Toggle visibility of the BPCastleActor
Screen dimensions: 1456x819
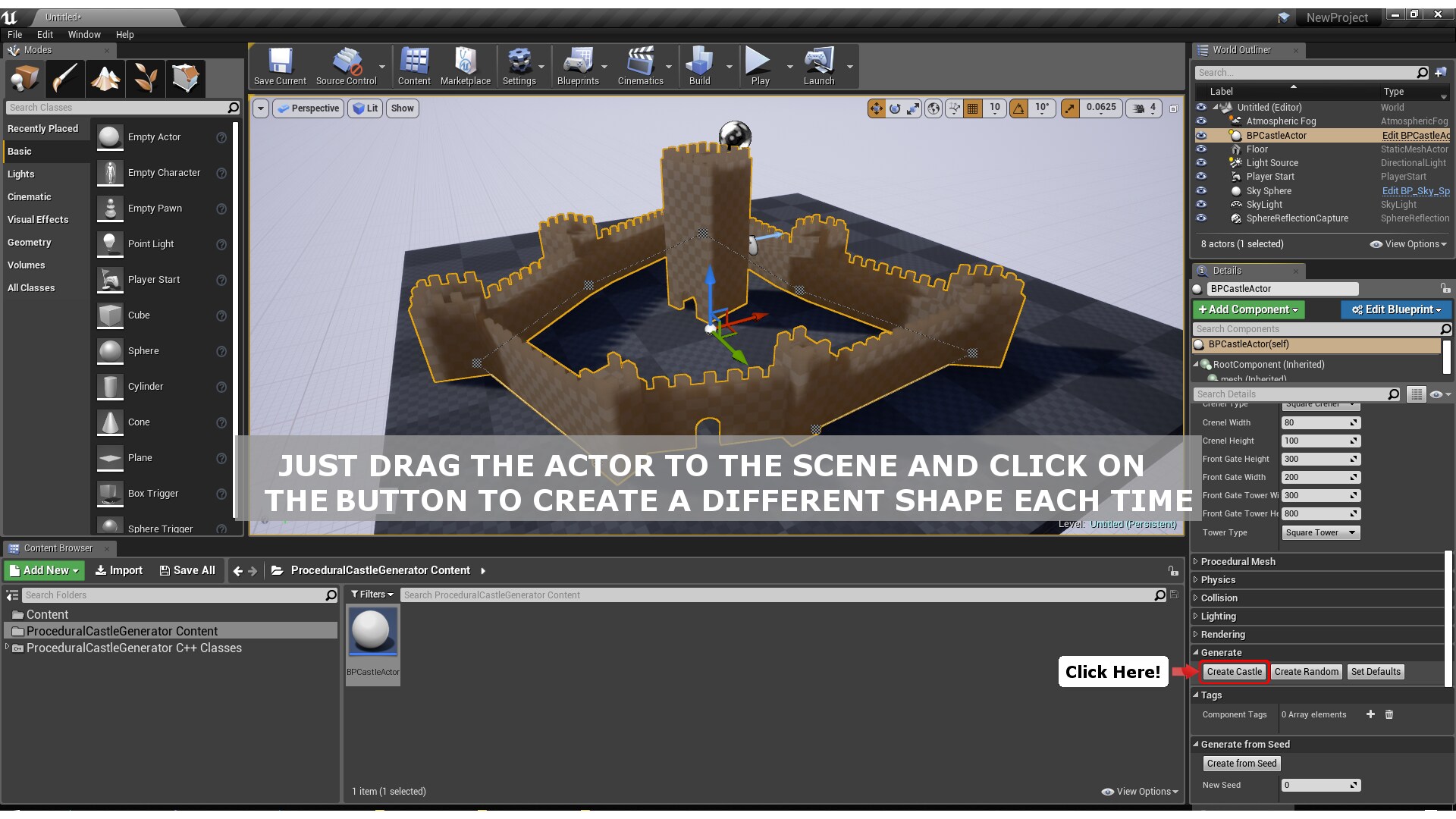1200,135
